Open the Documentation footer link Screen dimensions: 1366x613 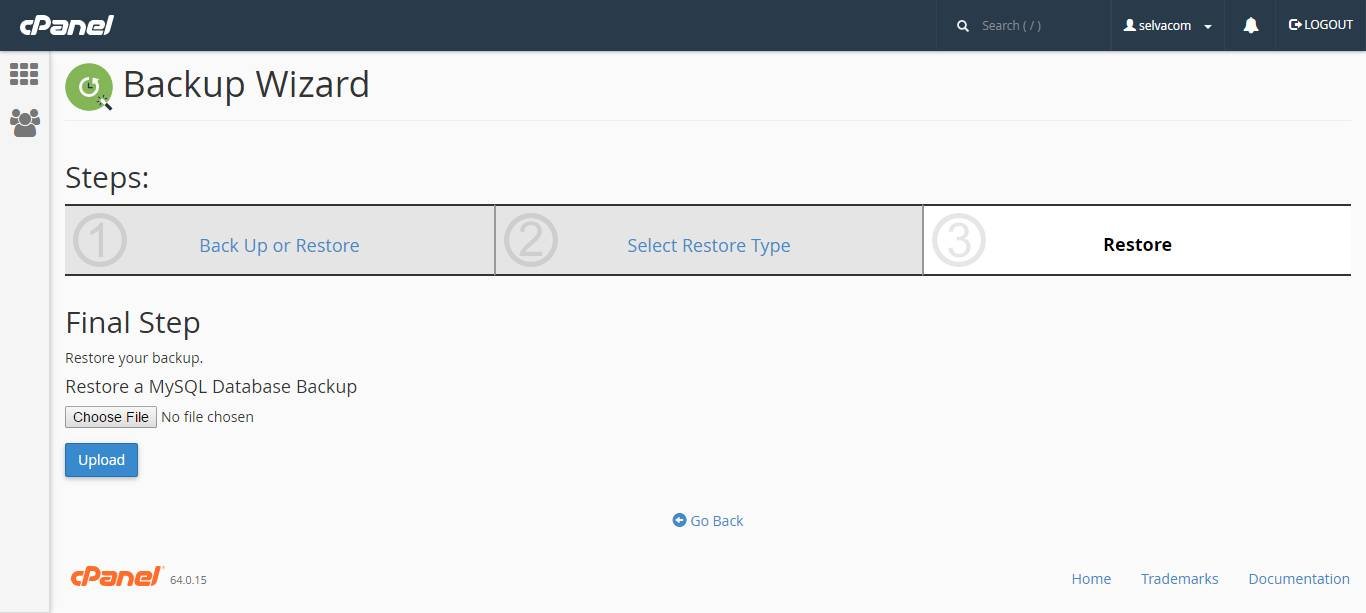tap(1299, 579)
